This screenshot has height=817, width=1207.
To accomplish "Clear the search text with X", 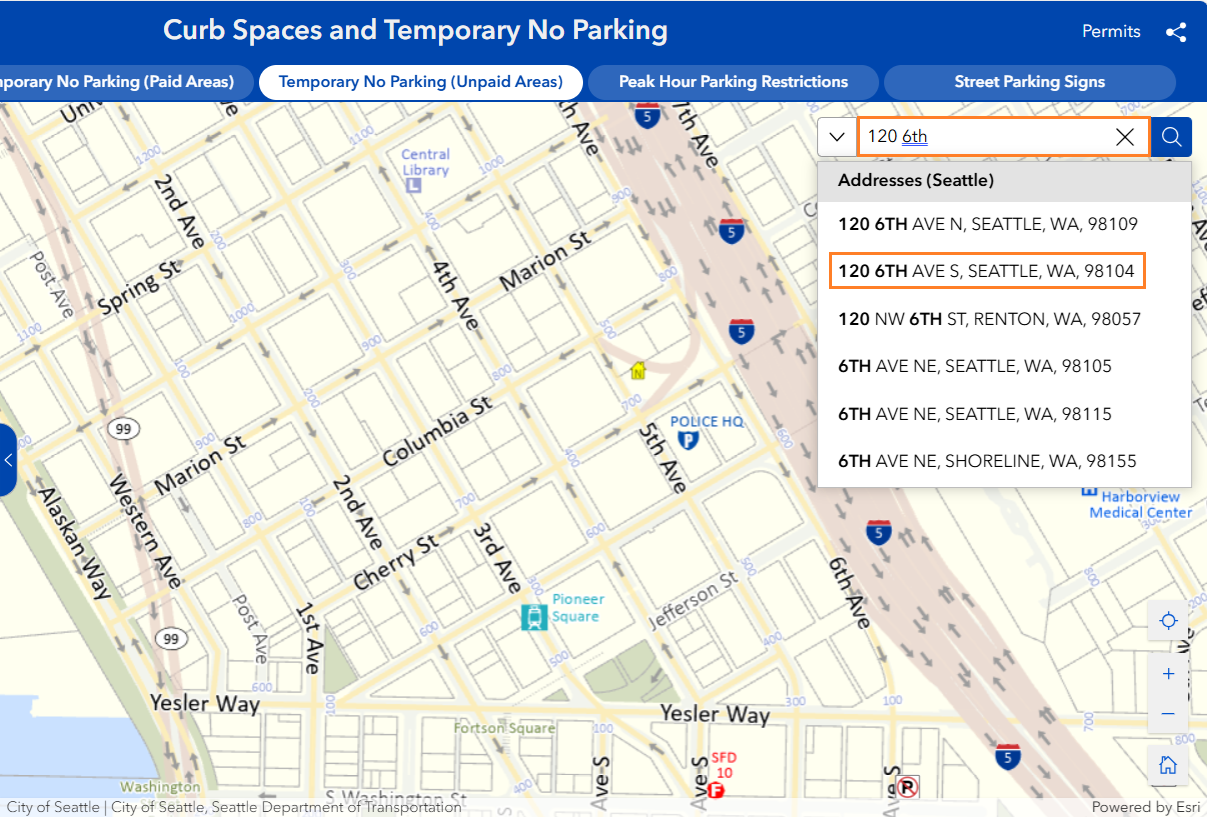I will tap(1125, 137).
